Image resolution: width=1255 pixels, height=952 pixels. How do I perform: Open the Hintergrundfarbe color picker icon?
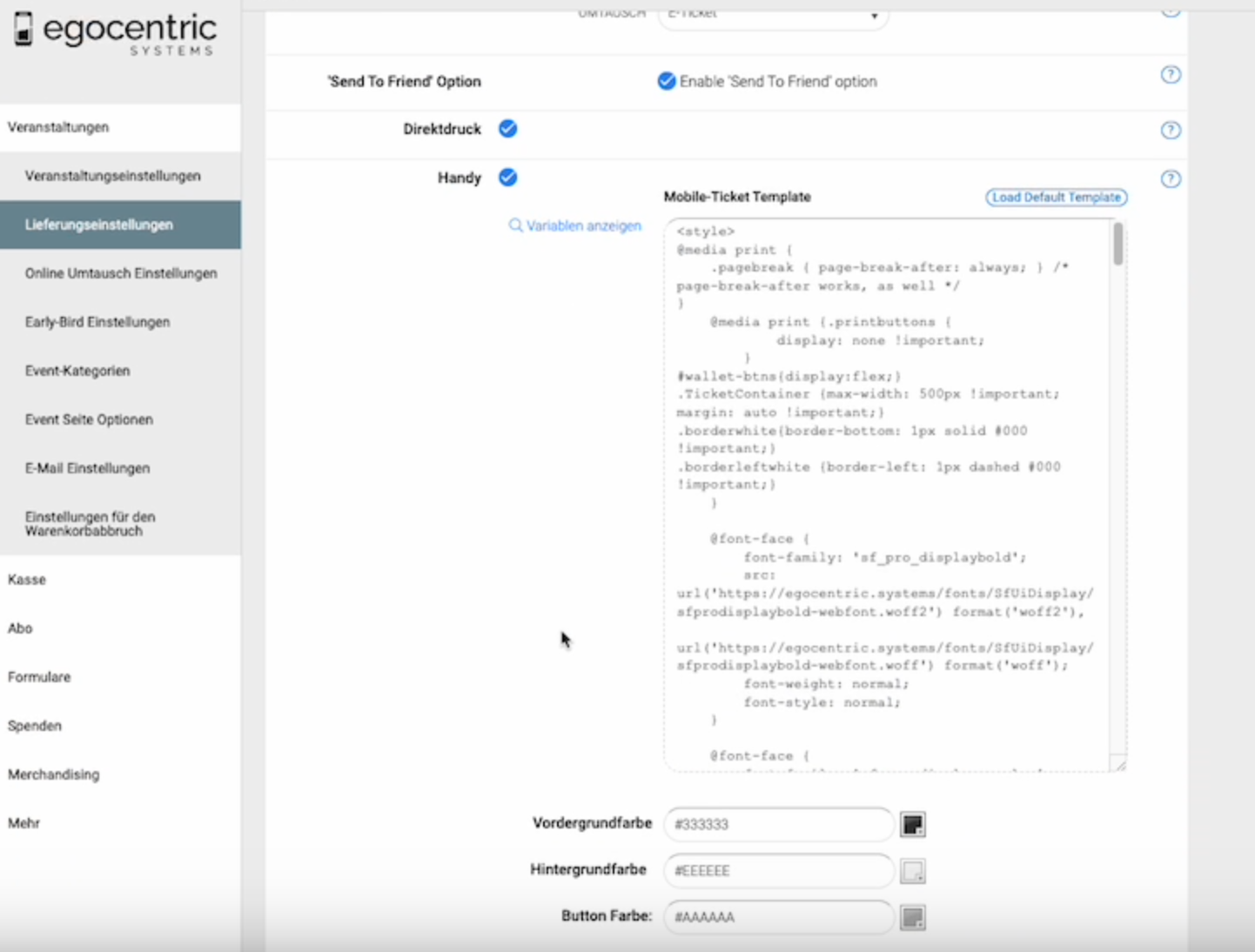click(x=912, y=871)
